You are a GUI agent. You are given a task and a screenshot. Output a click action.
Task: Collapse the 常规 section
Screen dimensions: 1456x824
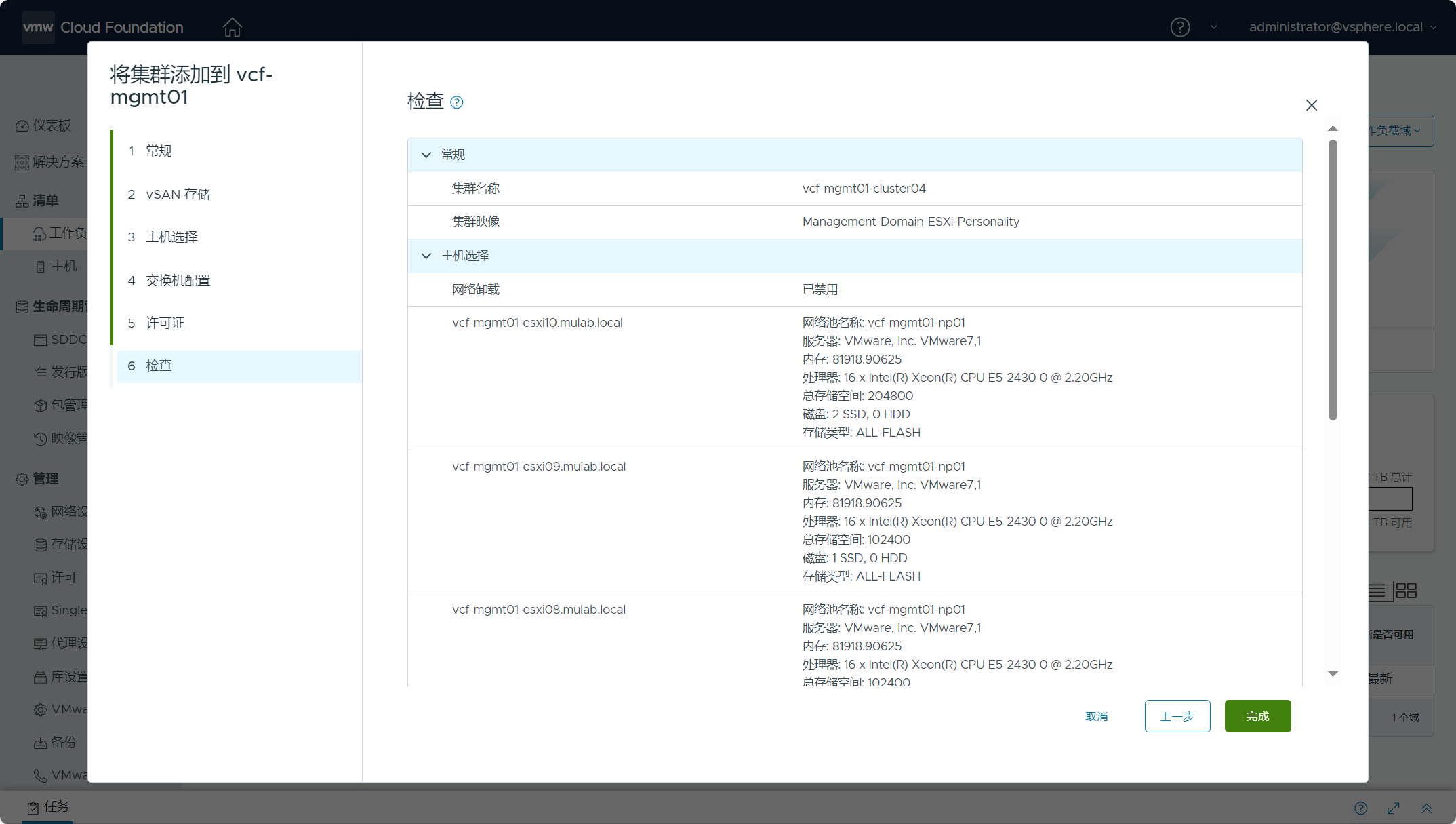(x=426, y=155)
